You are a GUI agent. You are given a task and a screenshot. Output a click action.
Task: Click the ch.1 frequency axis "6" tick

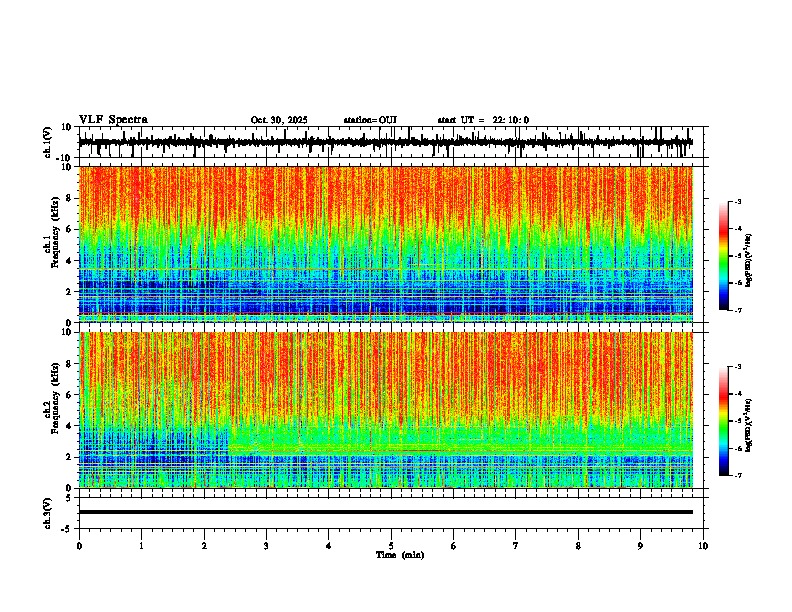point(70,229)
